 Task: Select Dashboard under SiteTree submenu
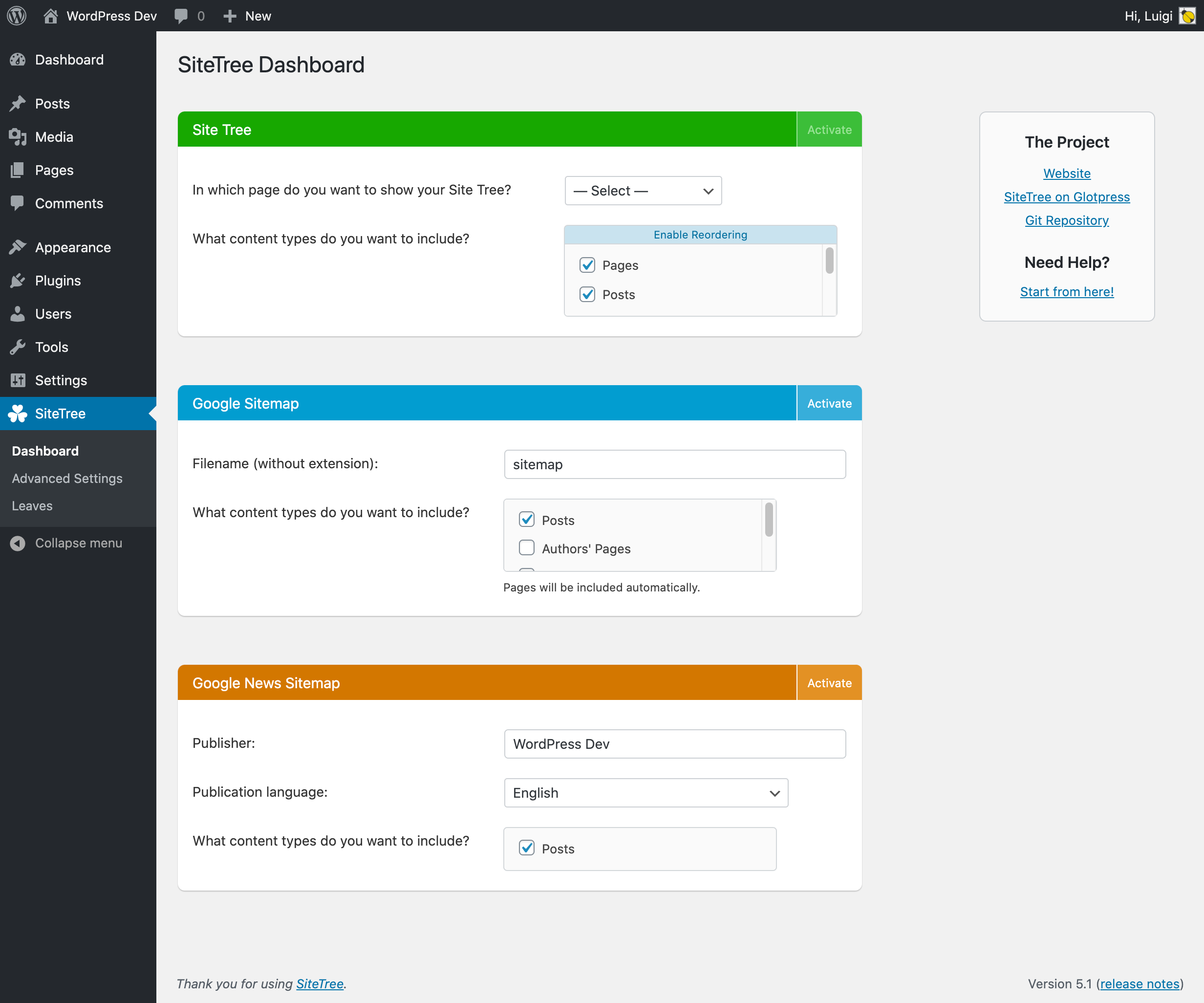(45, 451)
